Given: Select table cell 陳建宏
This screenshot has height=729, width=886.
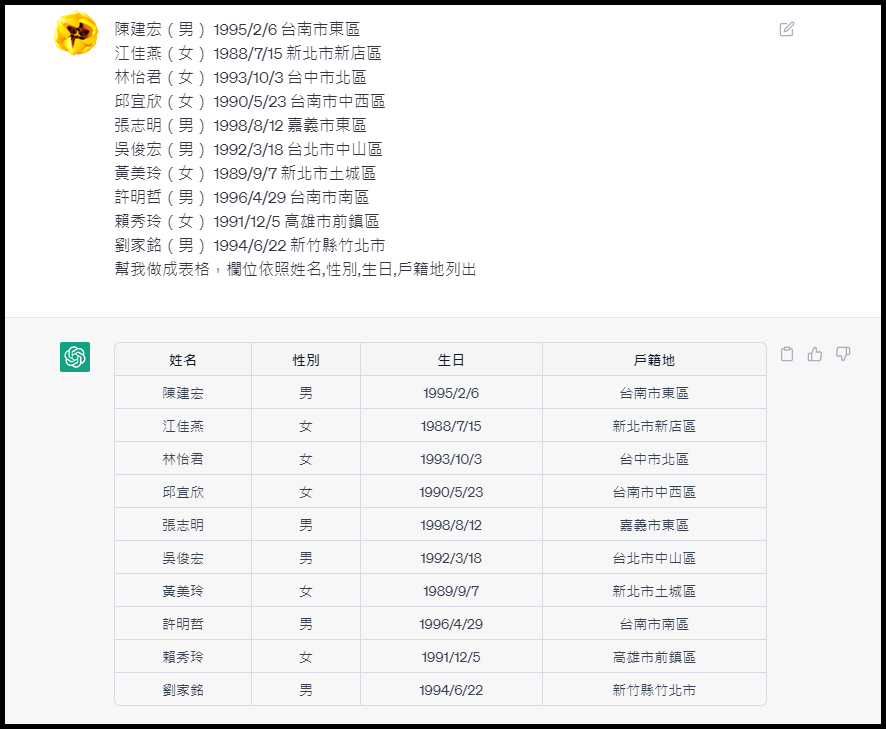Looking at the screenshot, I should click(x=183, y=393).
